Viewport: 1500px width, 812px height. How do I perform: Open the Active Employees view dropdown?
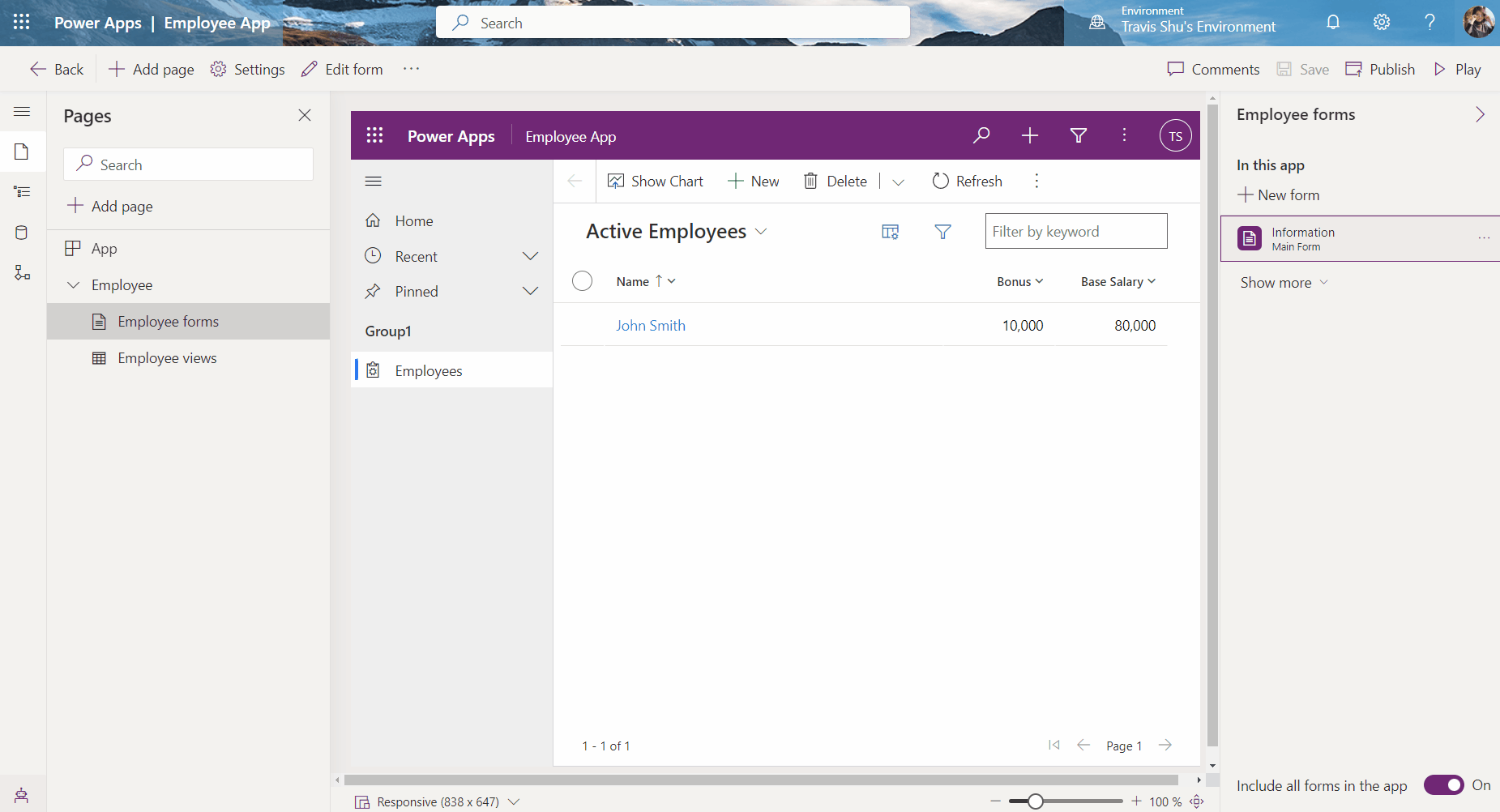coord(762,231)
